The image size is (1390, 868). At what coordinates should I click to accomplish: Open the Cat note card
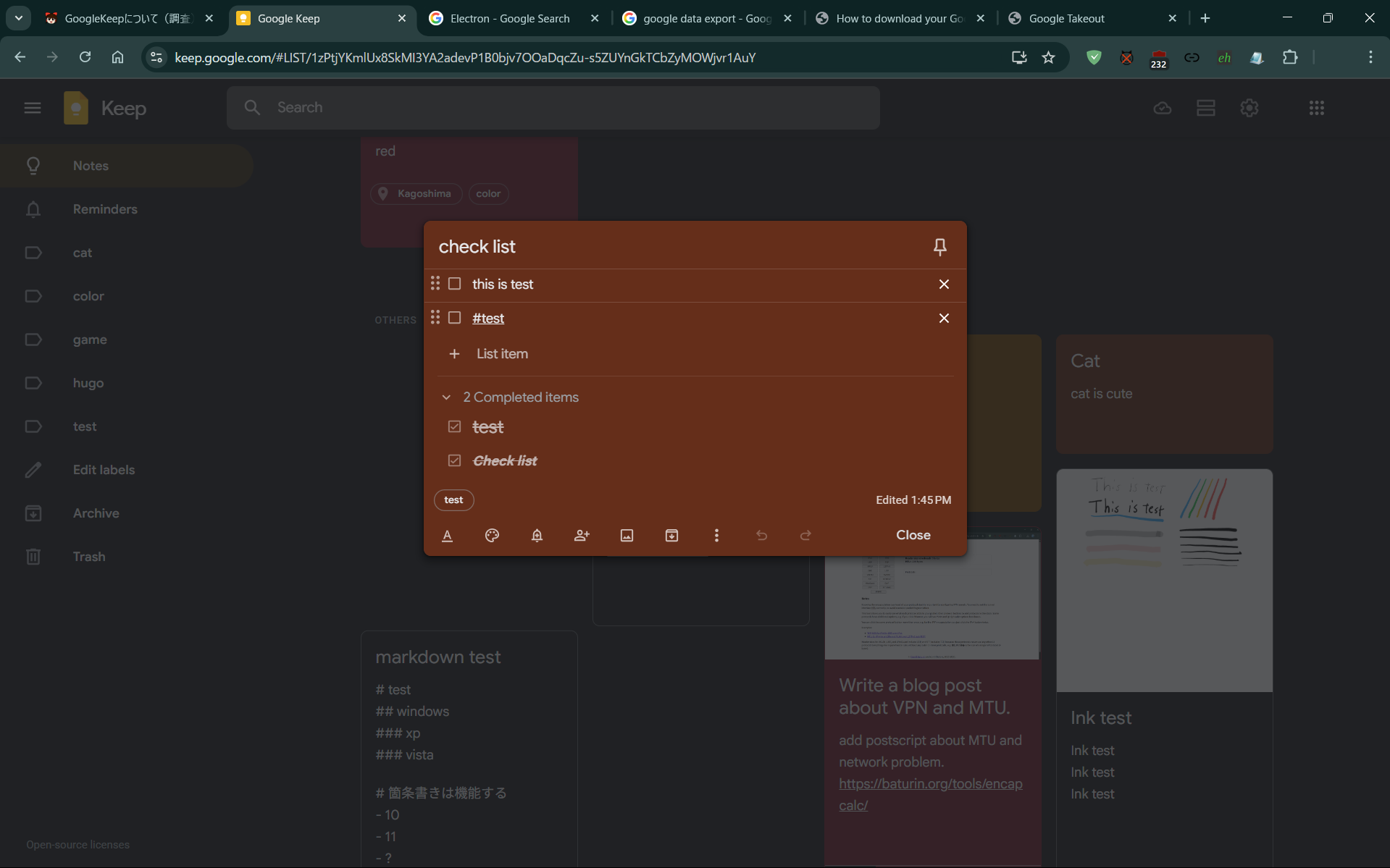(x=1165, y=394)
